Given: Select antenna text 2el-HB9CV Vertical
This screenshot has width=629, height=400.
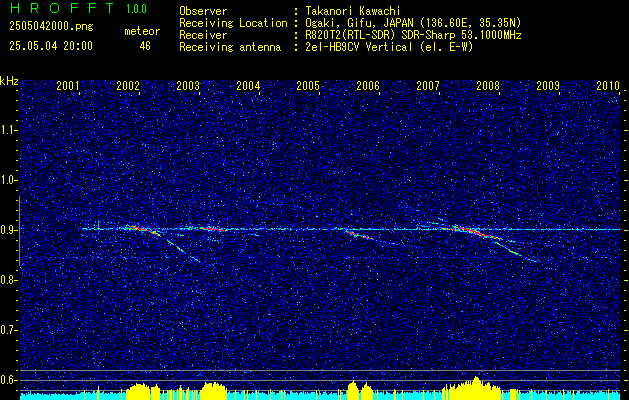Looking at the screenshot, I should (359, 47).
